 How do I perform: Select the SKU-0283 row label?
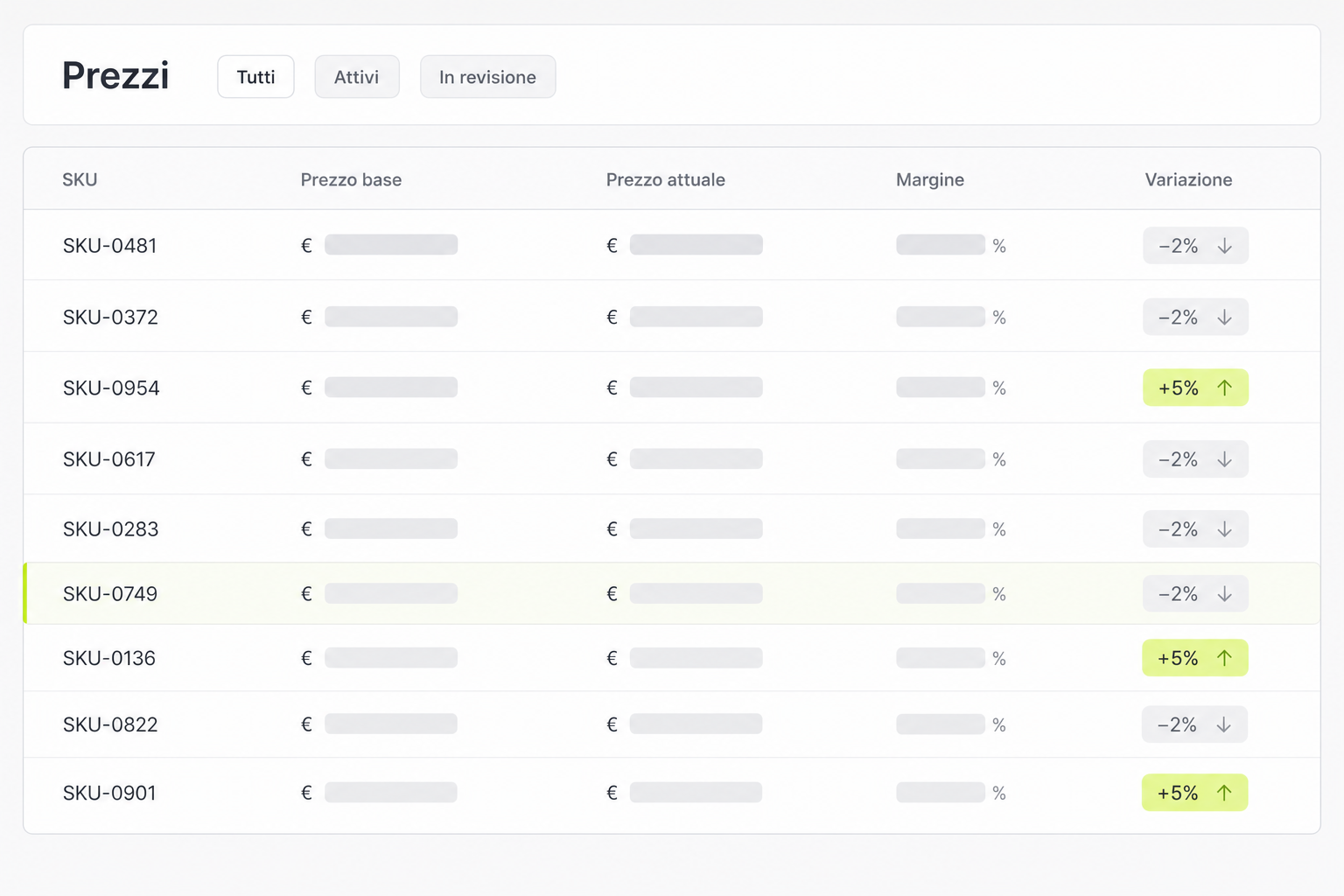(x=110, y=529)
